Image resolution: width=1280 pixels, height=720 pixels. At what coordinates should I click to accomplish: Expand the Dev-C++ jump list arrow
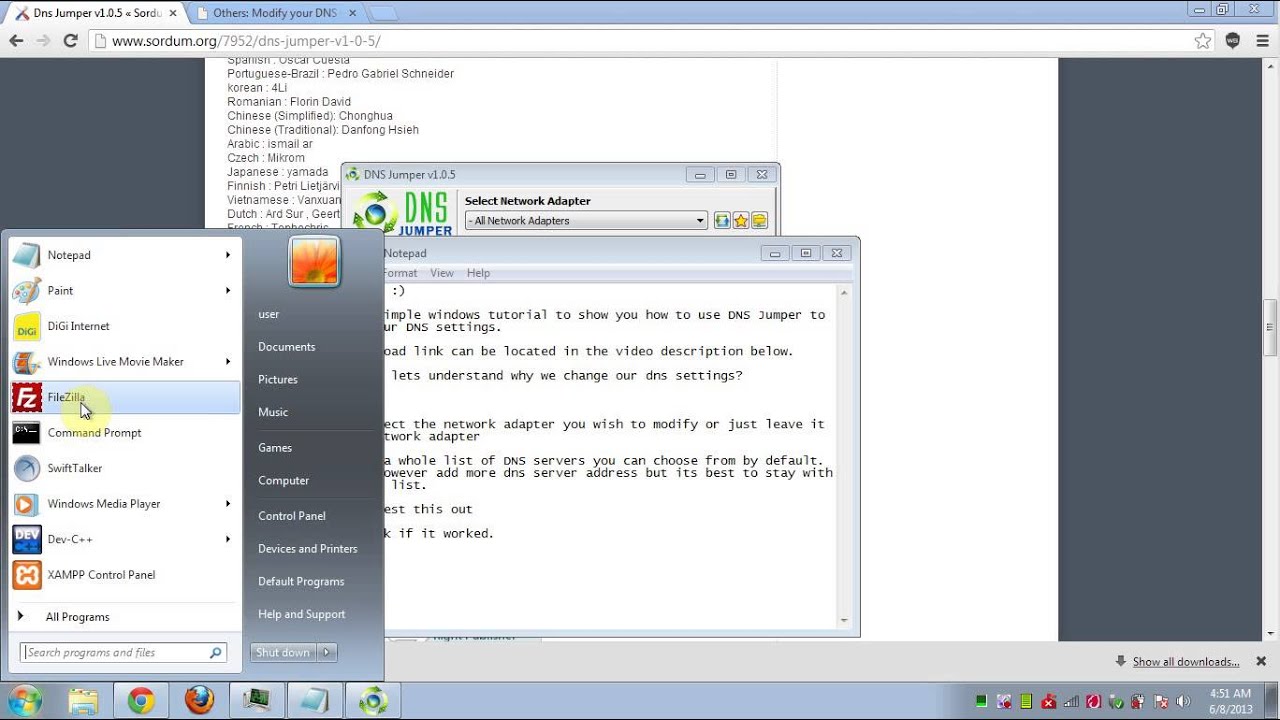pyautogui.click(x=228, y=539)
